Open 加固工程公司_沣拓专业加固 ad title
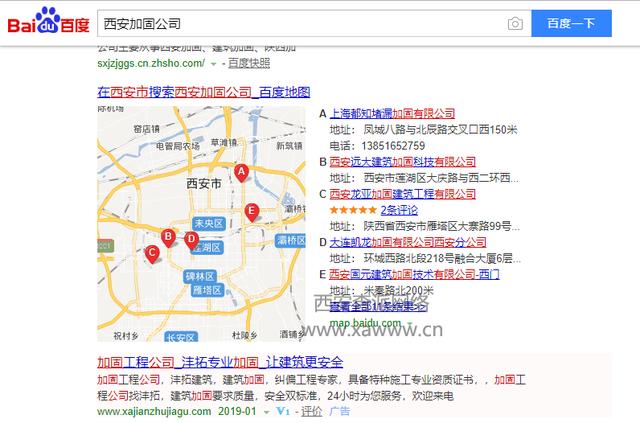This screenshot has height=423, width=640. [220, 362]
